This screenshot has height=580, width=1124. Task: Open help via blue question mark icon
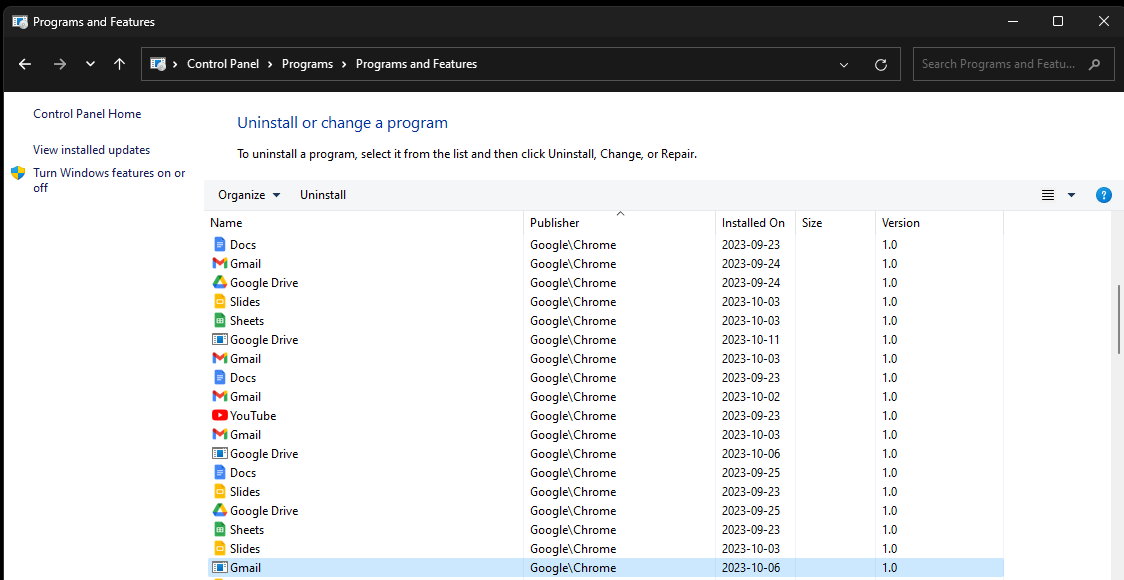[1104, 195]
